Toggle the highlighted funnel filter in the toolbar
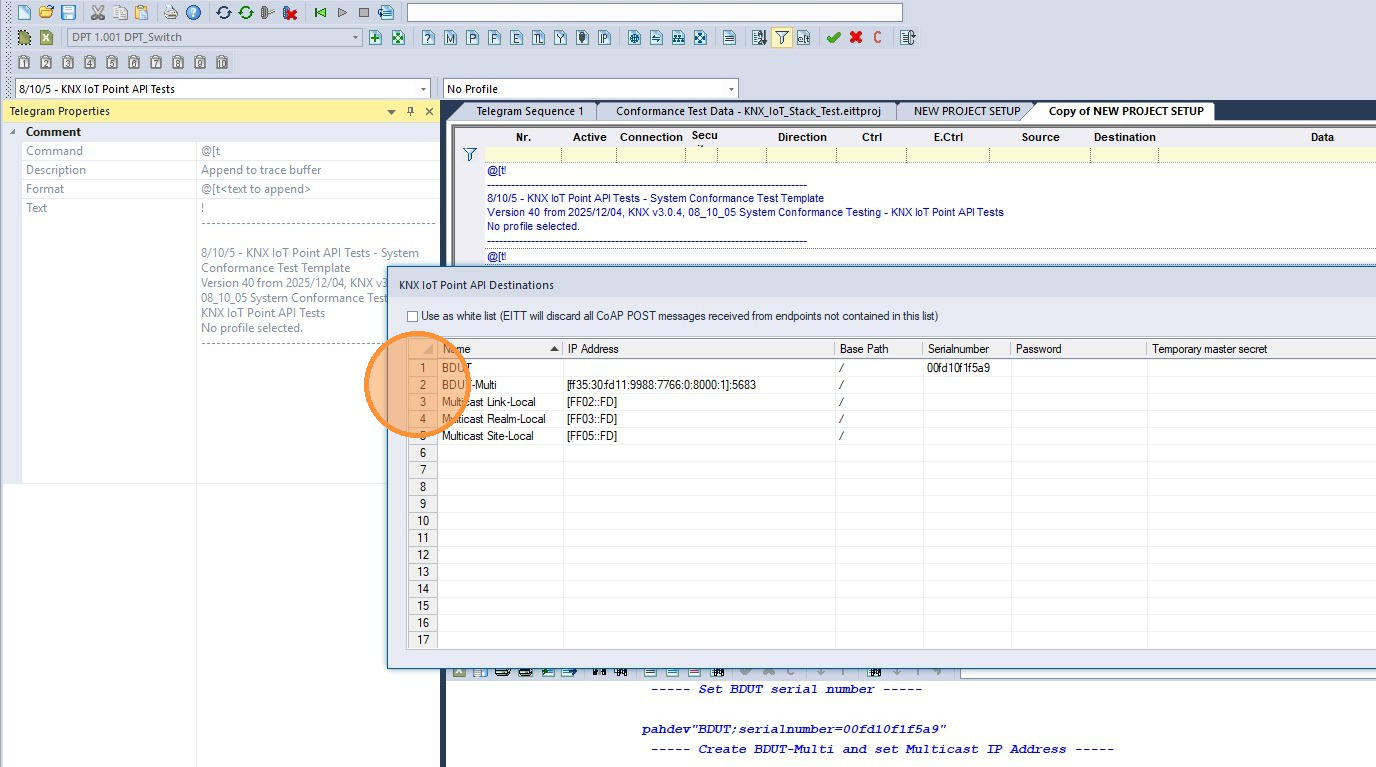The image size is (1376, 767). click(781, 38)
